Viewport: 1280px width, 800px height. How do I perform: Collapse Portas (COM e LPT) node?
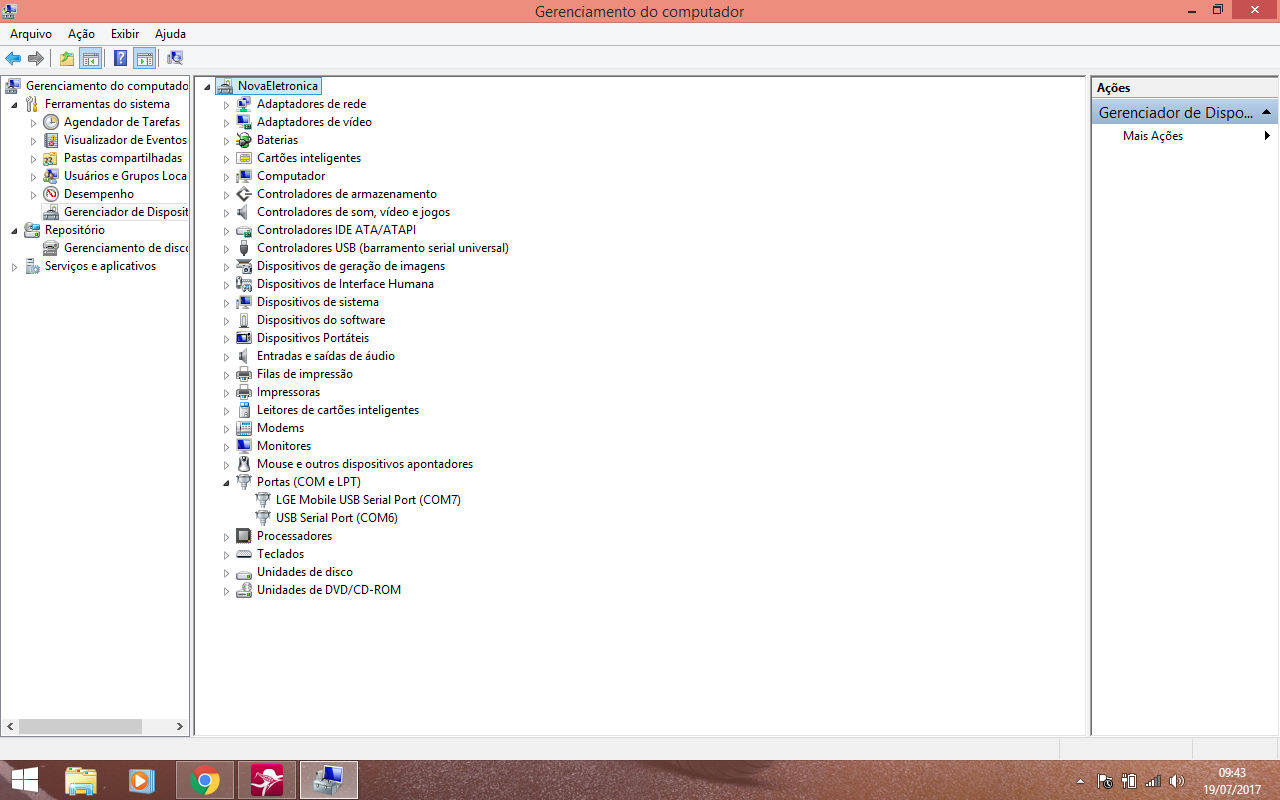(x=226, y=483)
